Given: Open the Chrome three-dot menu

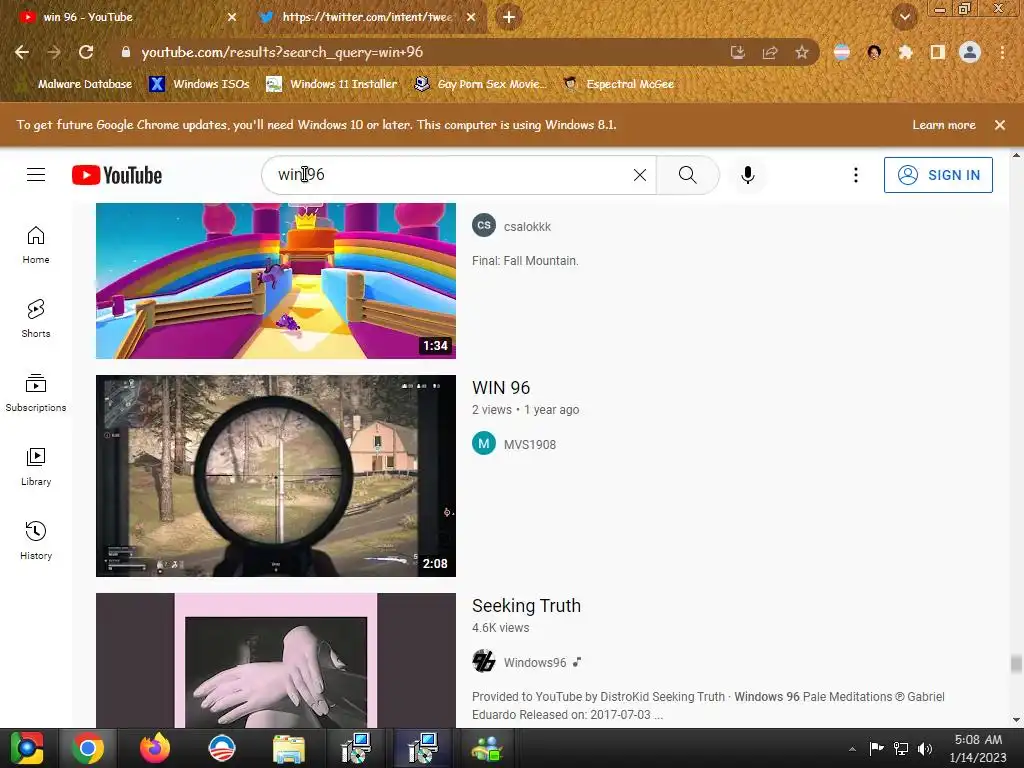Looking at the screenshot, I should coord(1002,52).
